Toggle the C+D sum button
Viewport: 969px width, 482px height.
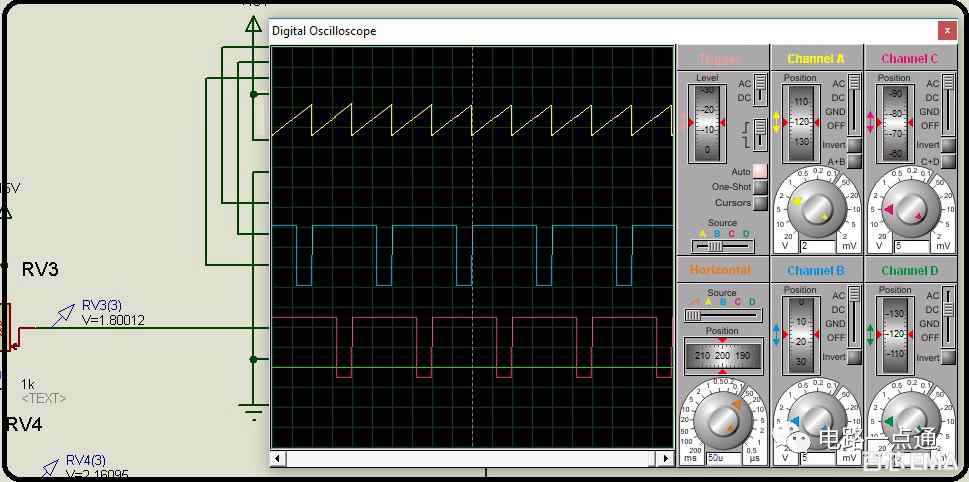tap(948, 161)
